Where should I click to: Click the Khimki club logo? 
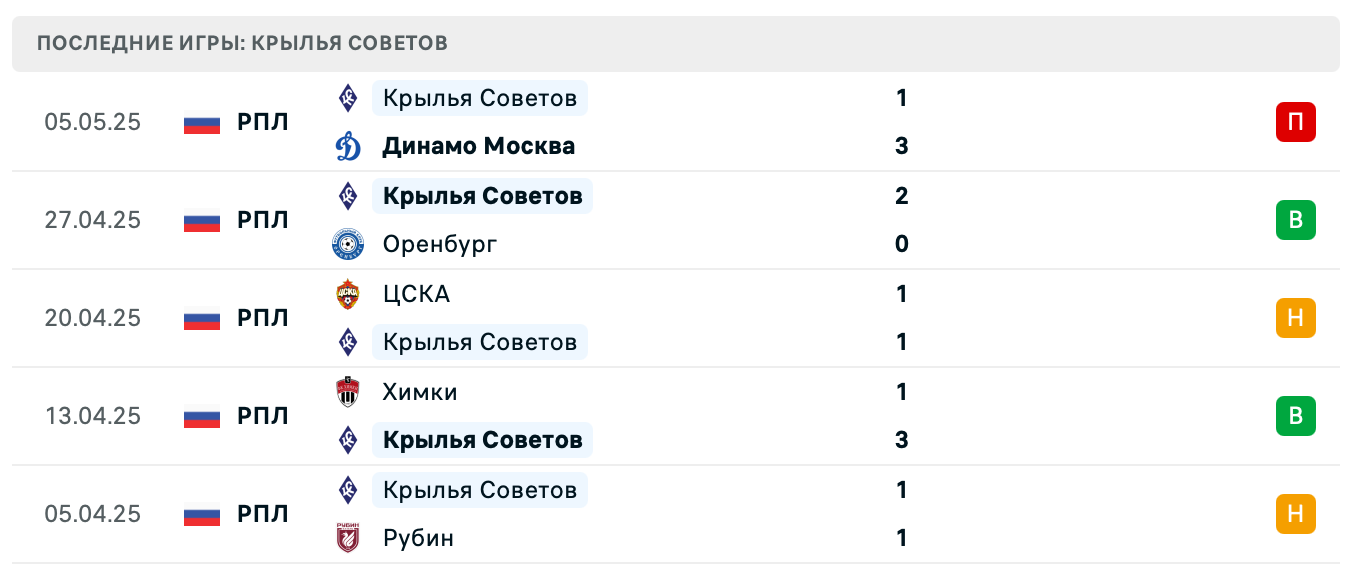pos(349,391)
